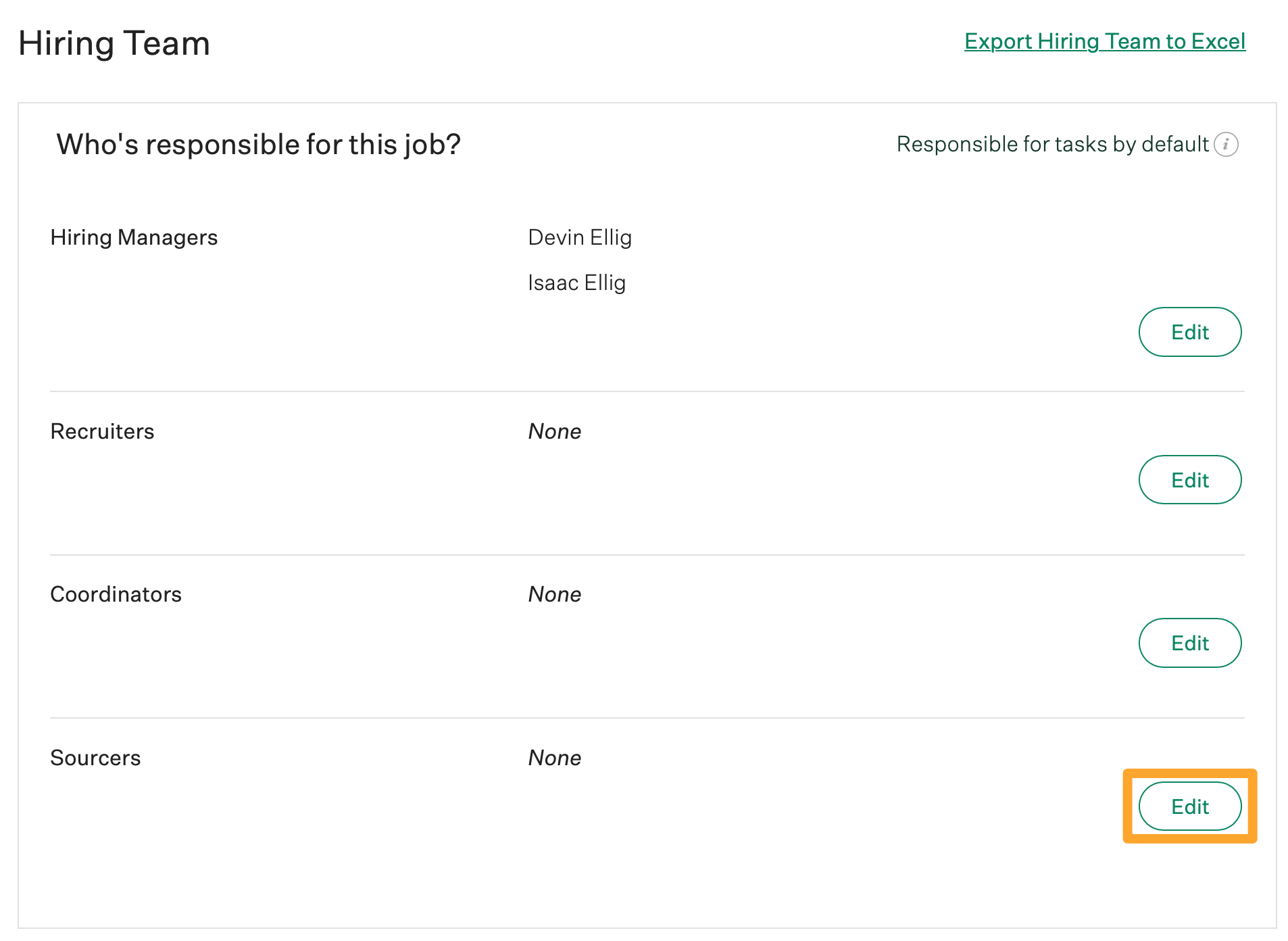Export Hiring Team to Excel
The height and width of the screenshot is (941, 1288).
(x=1105, y=41)
